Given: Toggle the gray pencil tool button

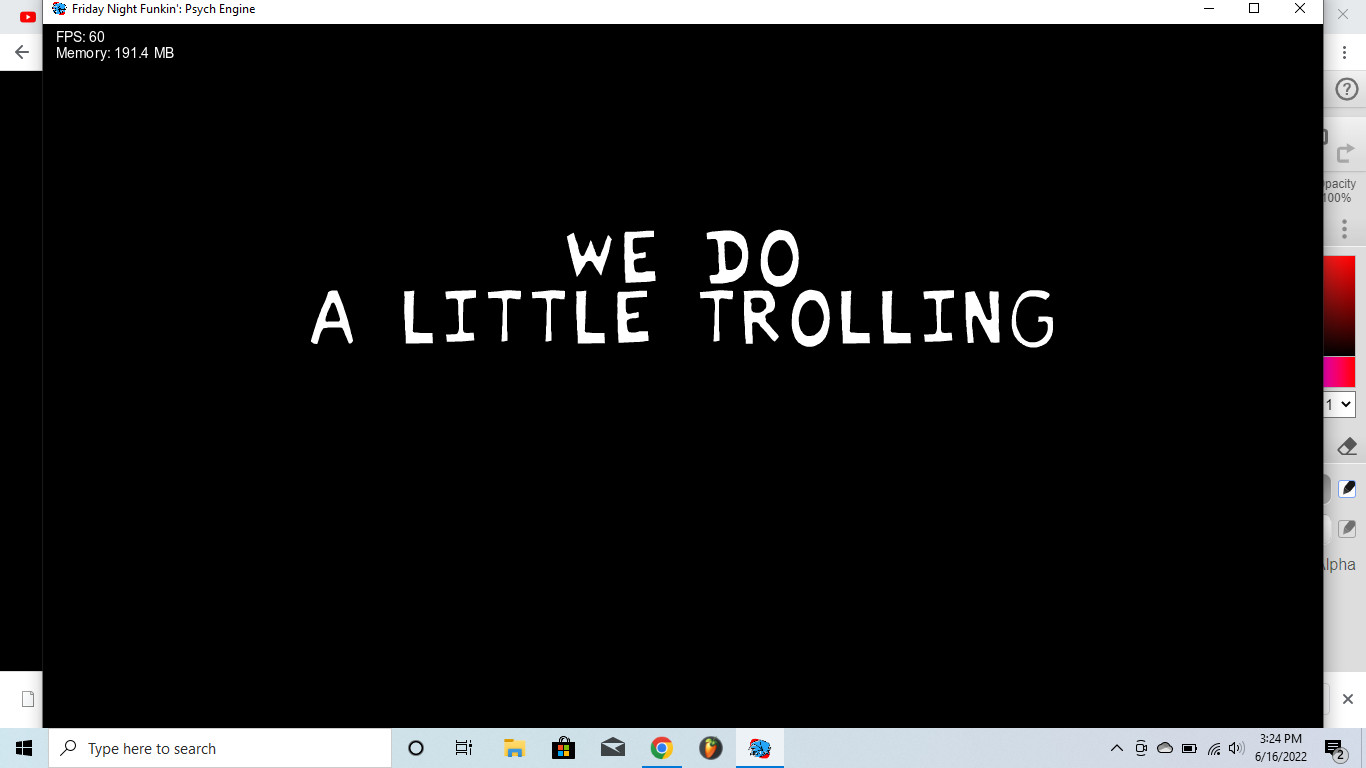Looking at the screenshot, I should (1347, 528).
